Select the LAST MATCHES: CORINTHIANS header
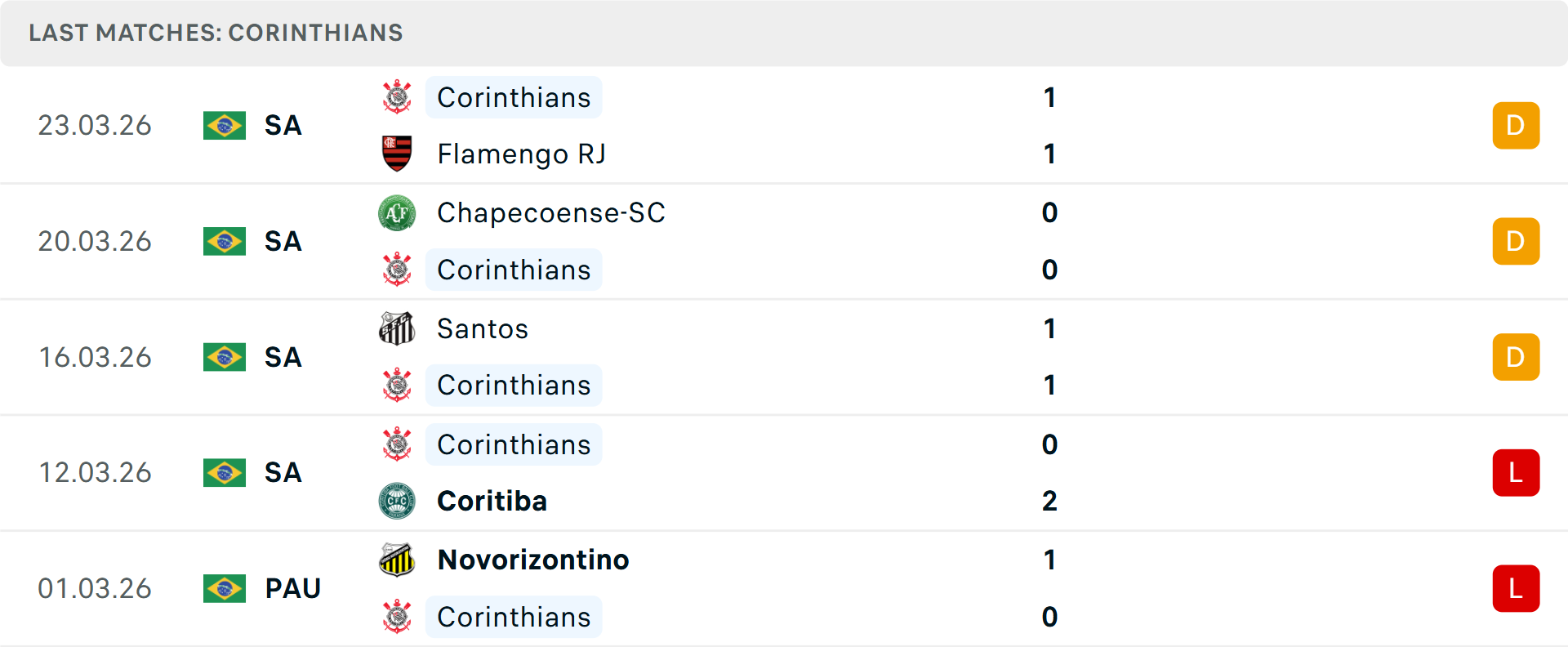 [216, 33]
